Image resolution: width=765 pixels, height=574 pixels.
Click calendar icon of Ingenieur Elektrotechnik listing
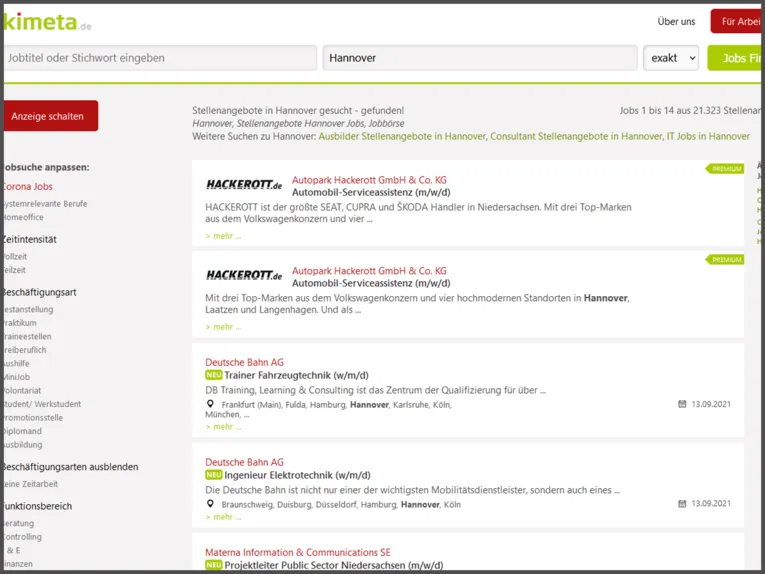pos(682,503)
